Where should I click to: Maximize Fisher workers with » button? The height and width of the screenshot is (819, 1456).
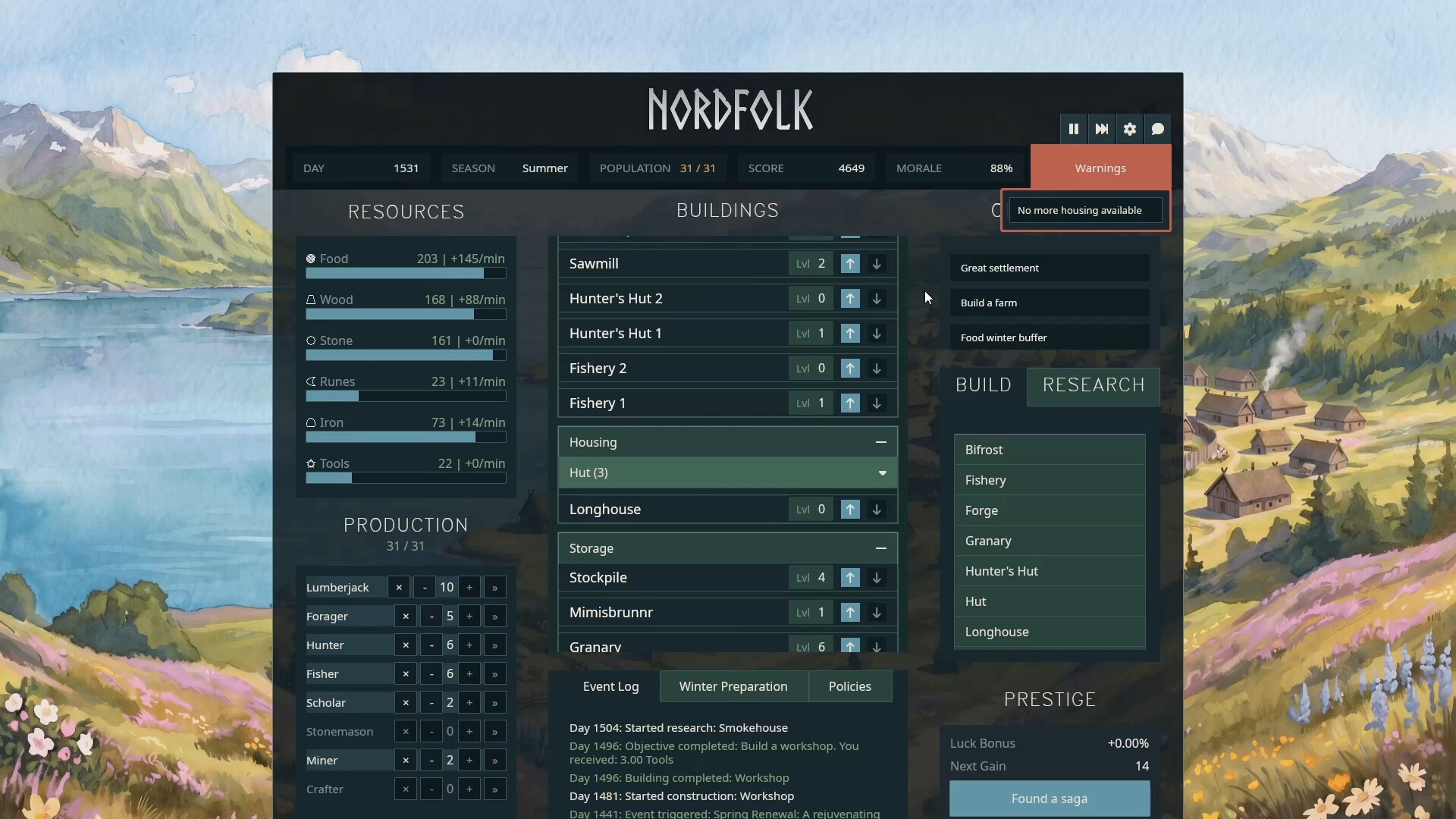(495, 674)
